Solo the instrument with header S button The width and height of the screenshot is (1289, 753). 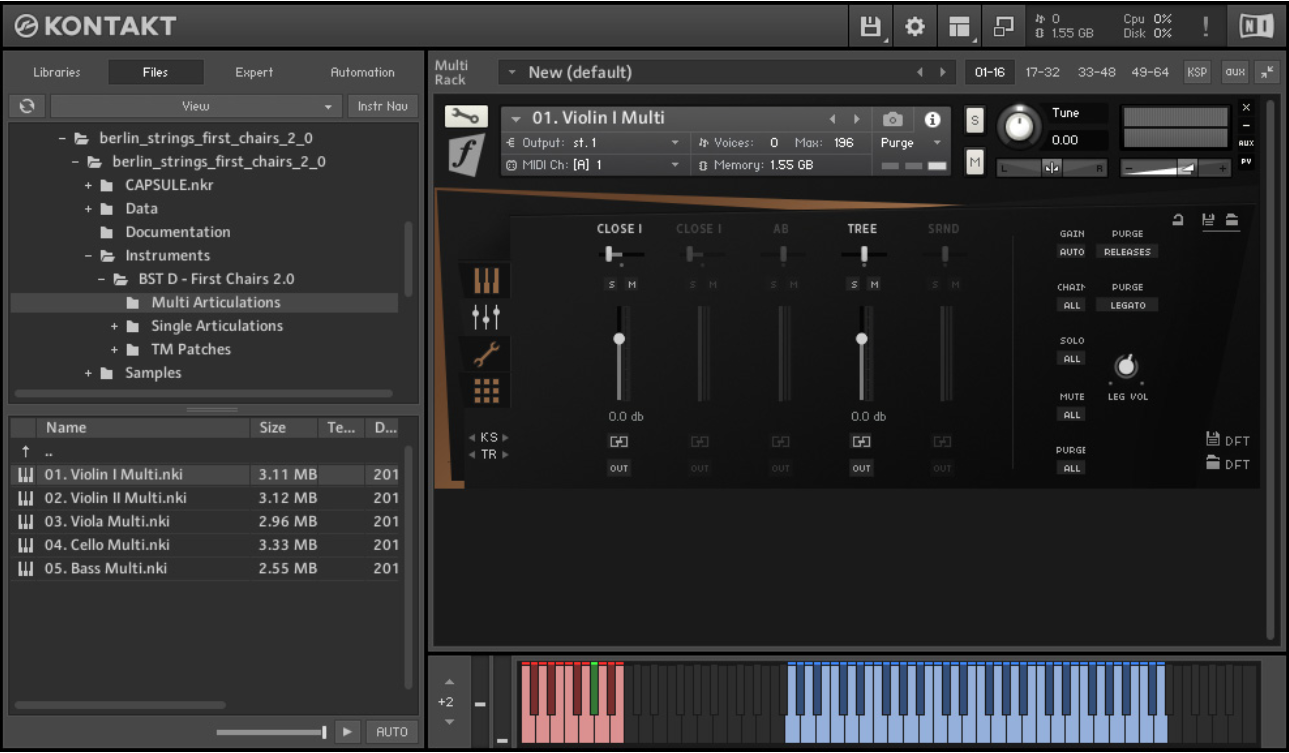point(975,120)
